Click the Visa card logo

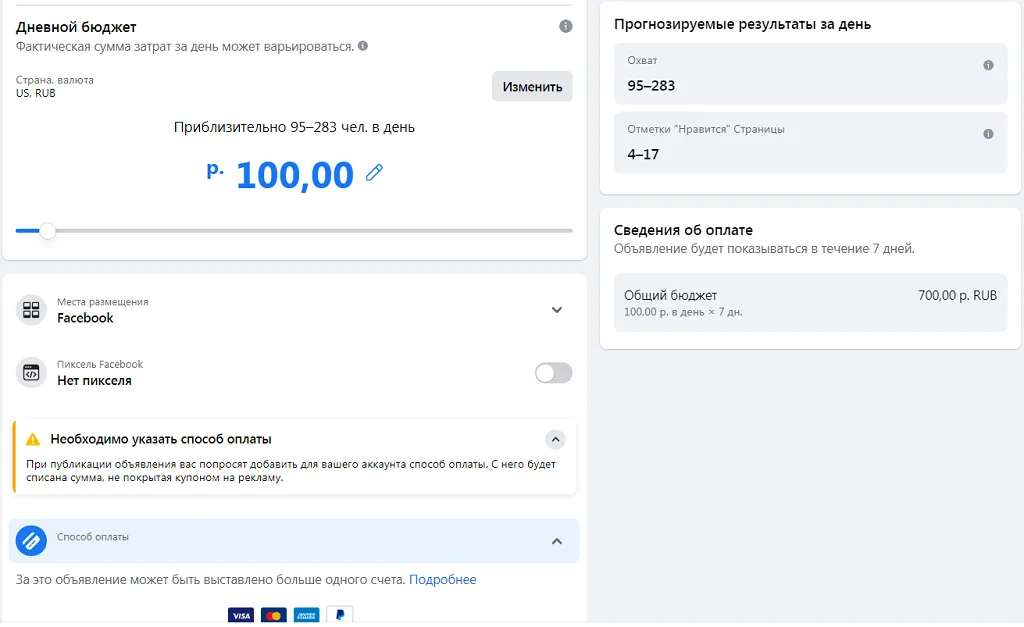[x=240, y=616]
